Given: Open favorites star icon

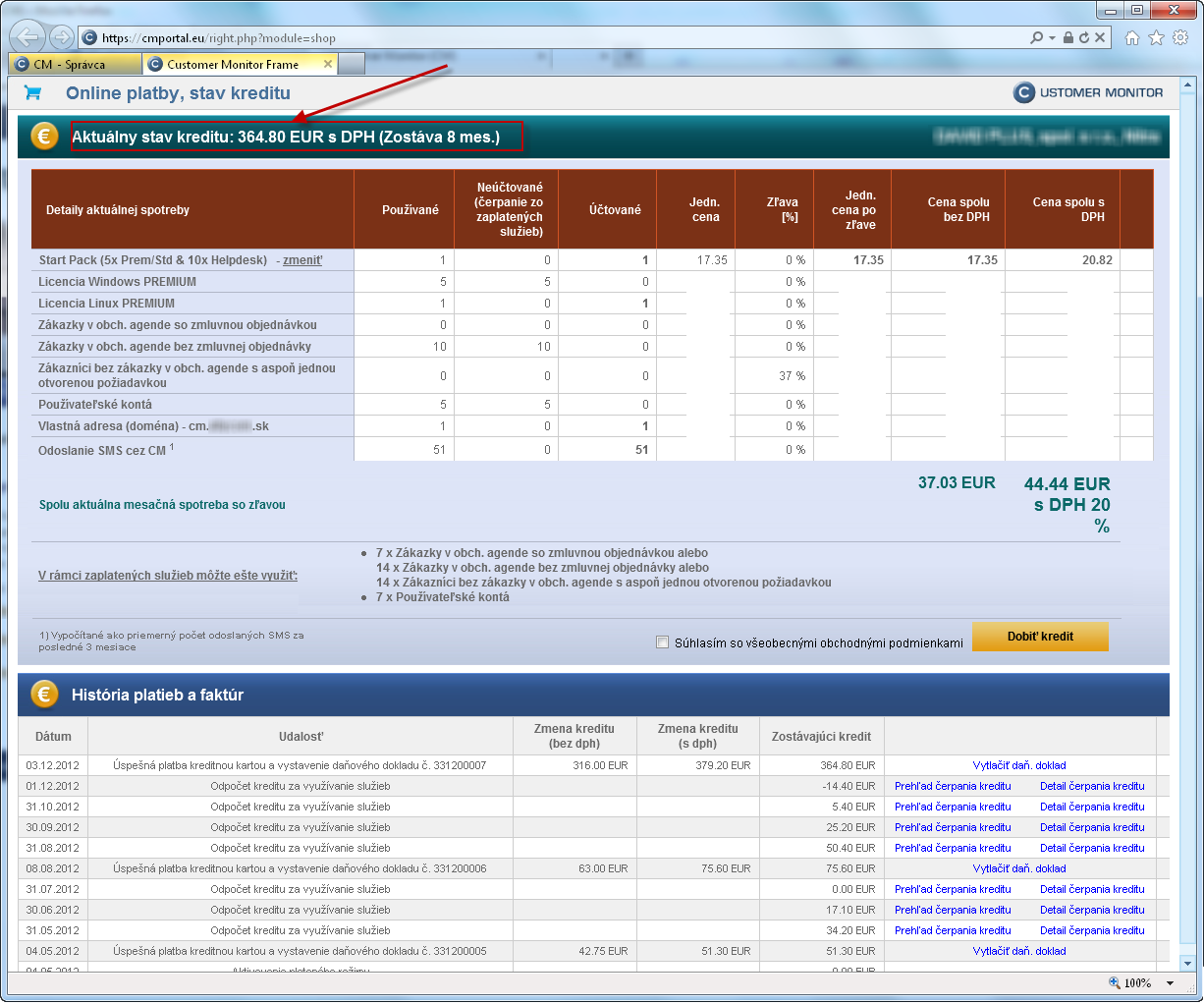Looking at the screenshot, I should point(1156,37).
